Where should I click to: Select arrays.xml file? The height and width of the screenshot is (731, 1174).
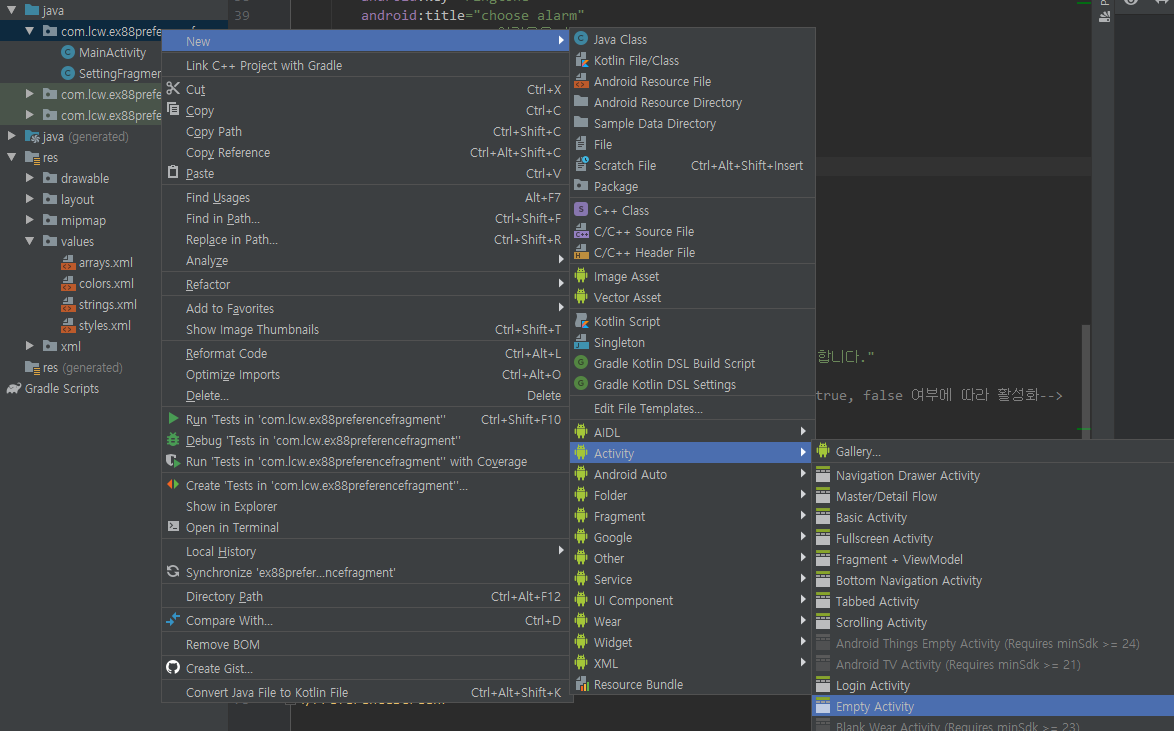point(105,262)
